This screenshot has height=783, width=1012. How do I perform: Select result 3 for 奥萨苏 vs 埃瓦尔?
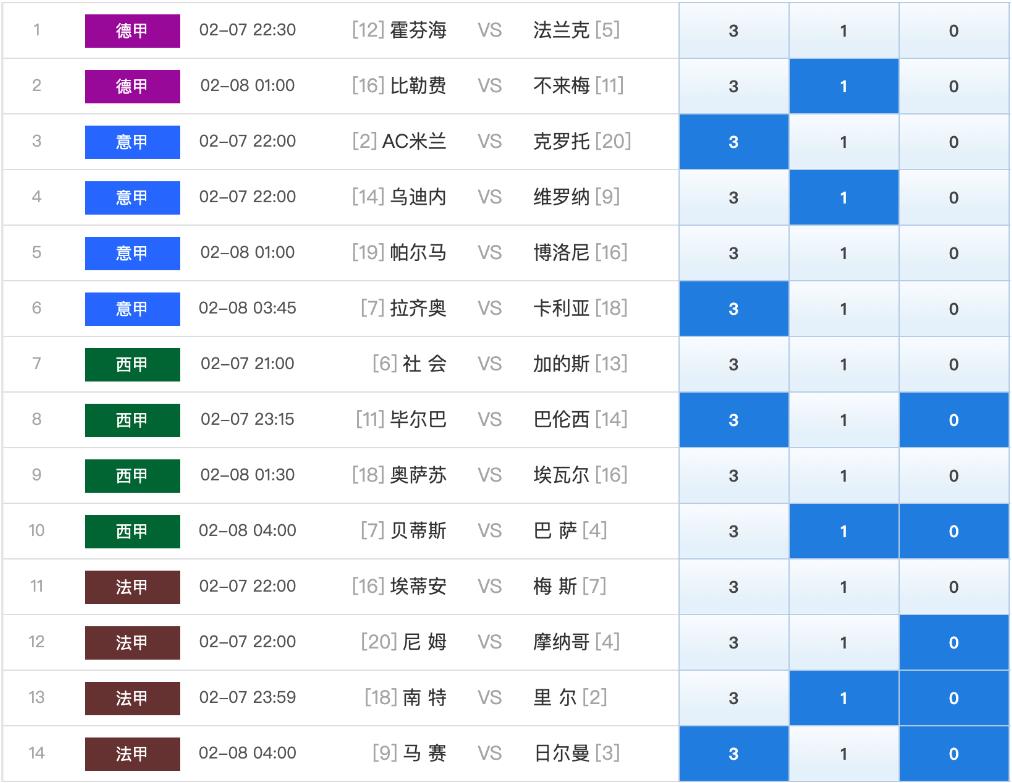click(x=734, y=476)
